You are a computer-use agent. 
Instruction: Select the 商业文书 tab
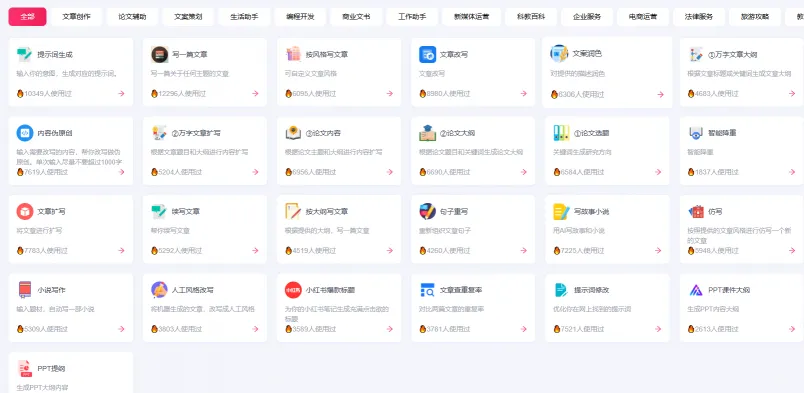pos(356,16)
